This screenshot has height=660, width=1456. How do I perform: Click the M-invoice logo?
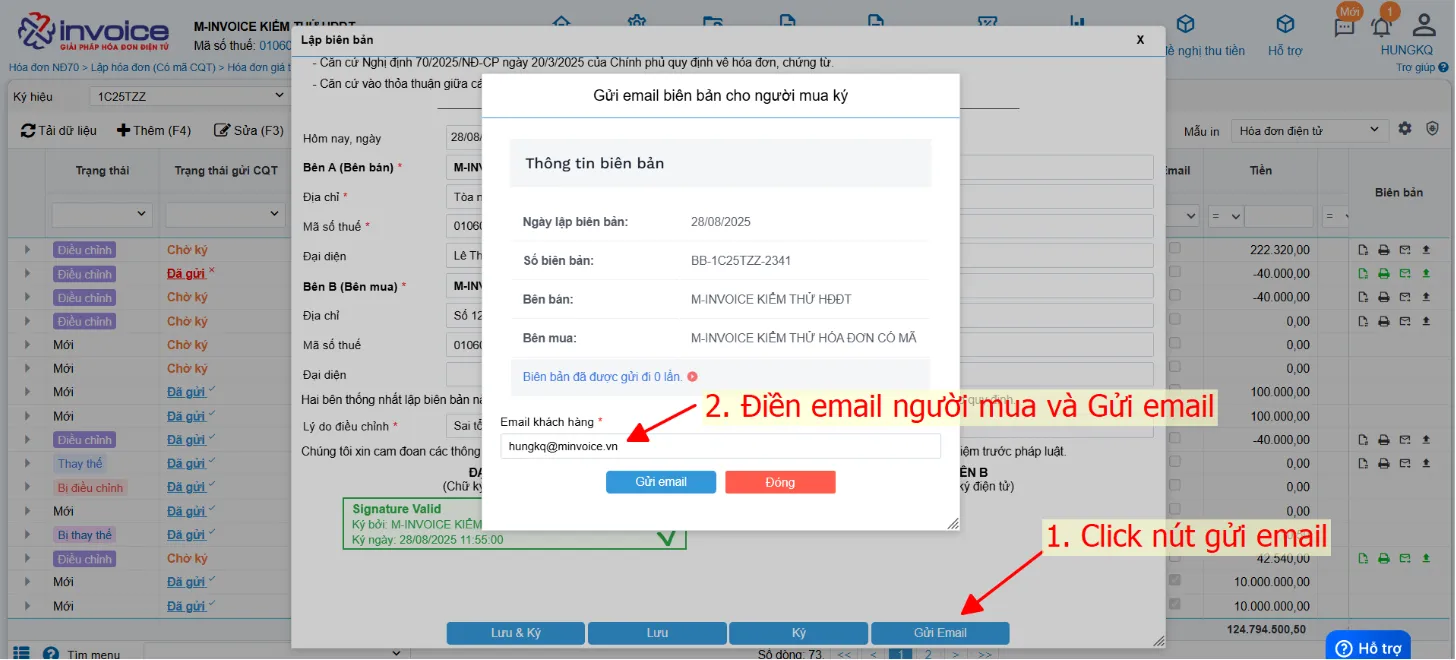(94, 32)
